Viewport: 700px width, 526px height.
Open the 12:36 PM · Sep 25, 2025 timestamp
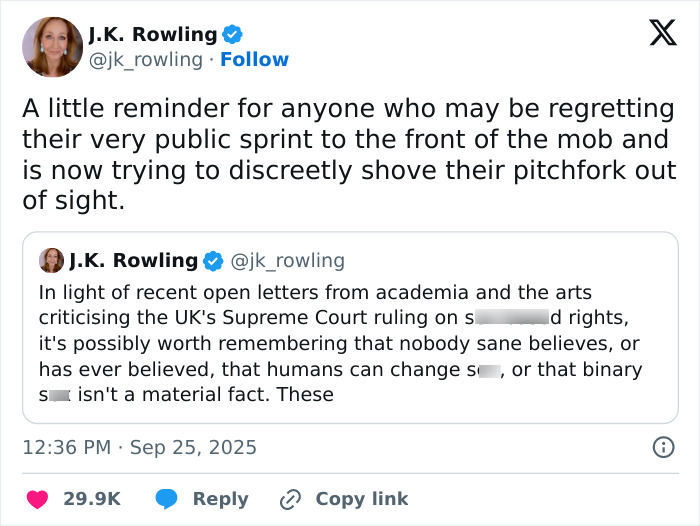[x=139, y=447]
